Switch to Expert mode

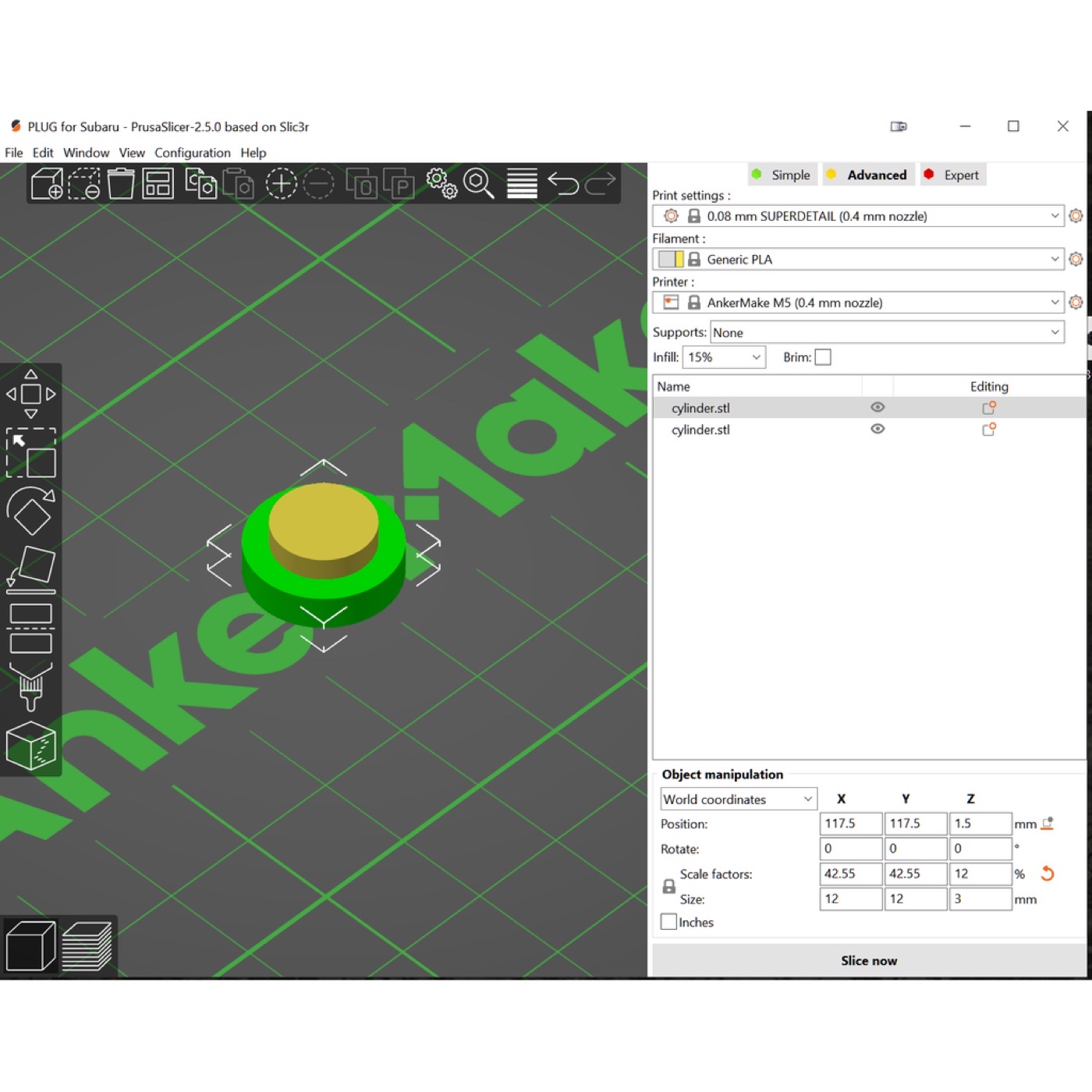point(952,175)
